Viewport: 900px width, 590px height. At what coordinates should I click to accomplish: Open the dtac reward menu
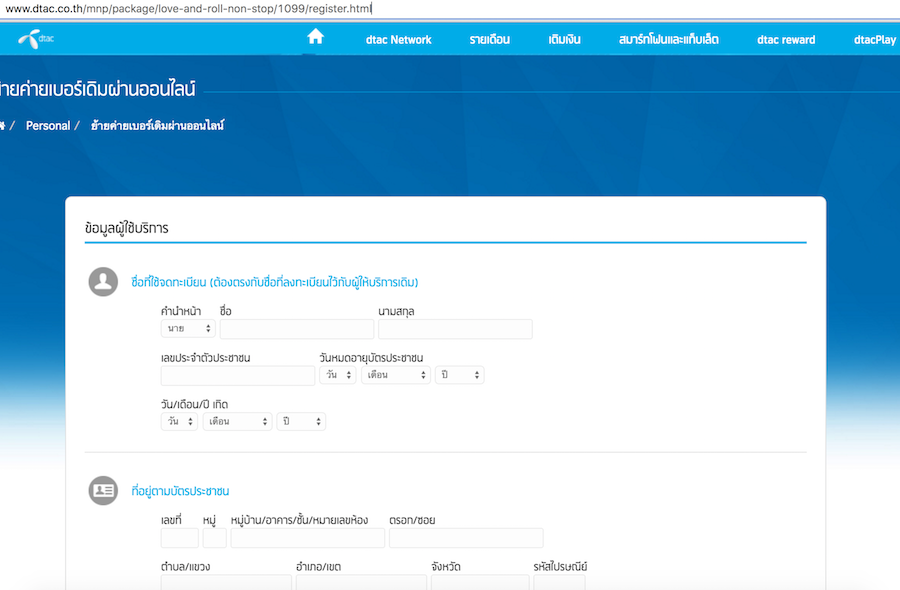[x=786, y=40]
